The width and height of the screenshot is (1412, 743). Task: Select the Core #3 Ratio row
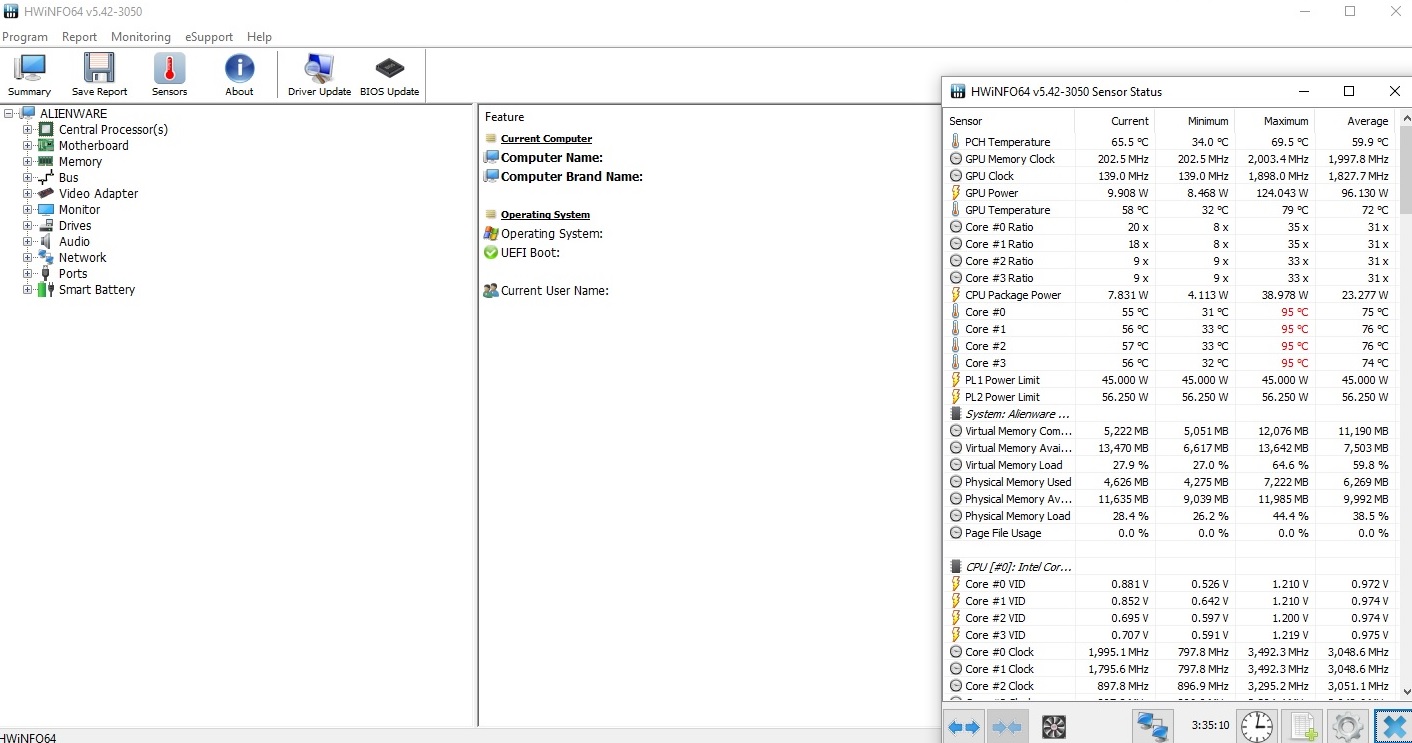[1169, 278]
